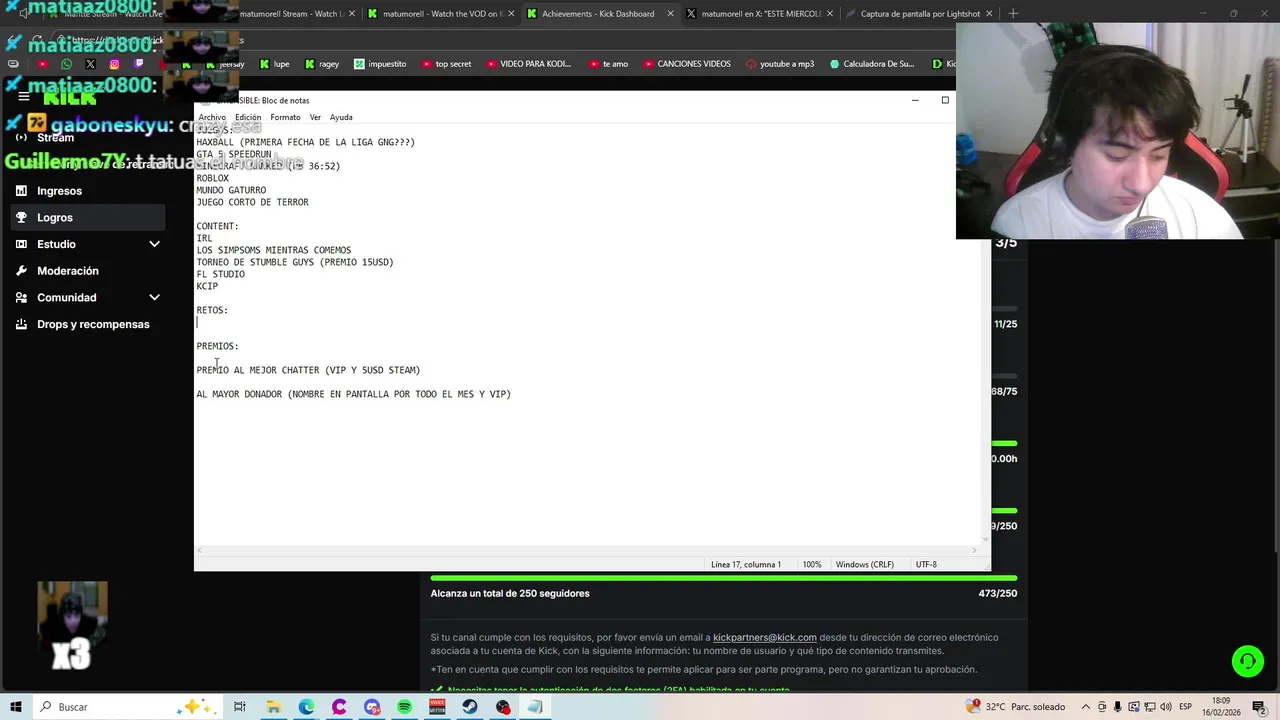Close the matumorell Watch the VOD tab

coord(511,14)
